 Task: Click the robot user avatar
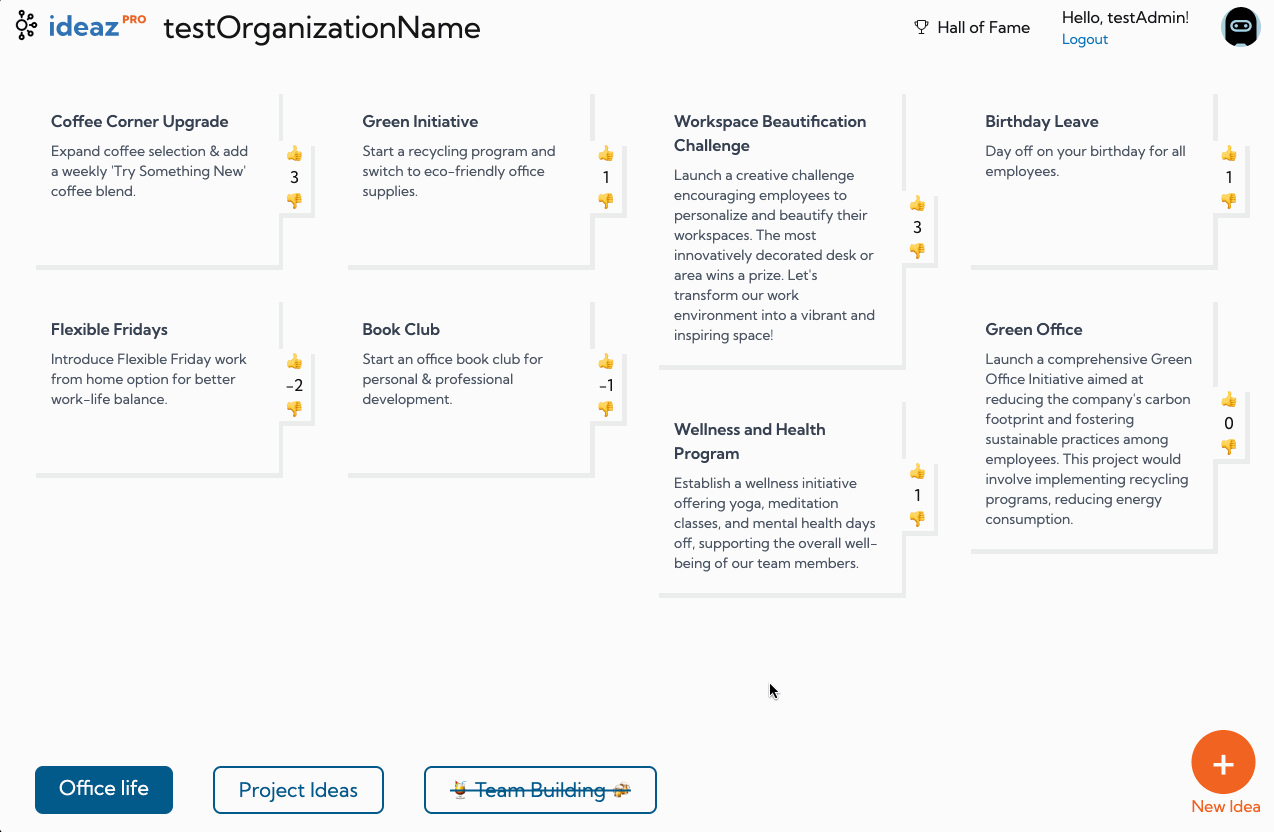1241,27
